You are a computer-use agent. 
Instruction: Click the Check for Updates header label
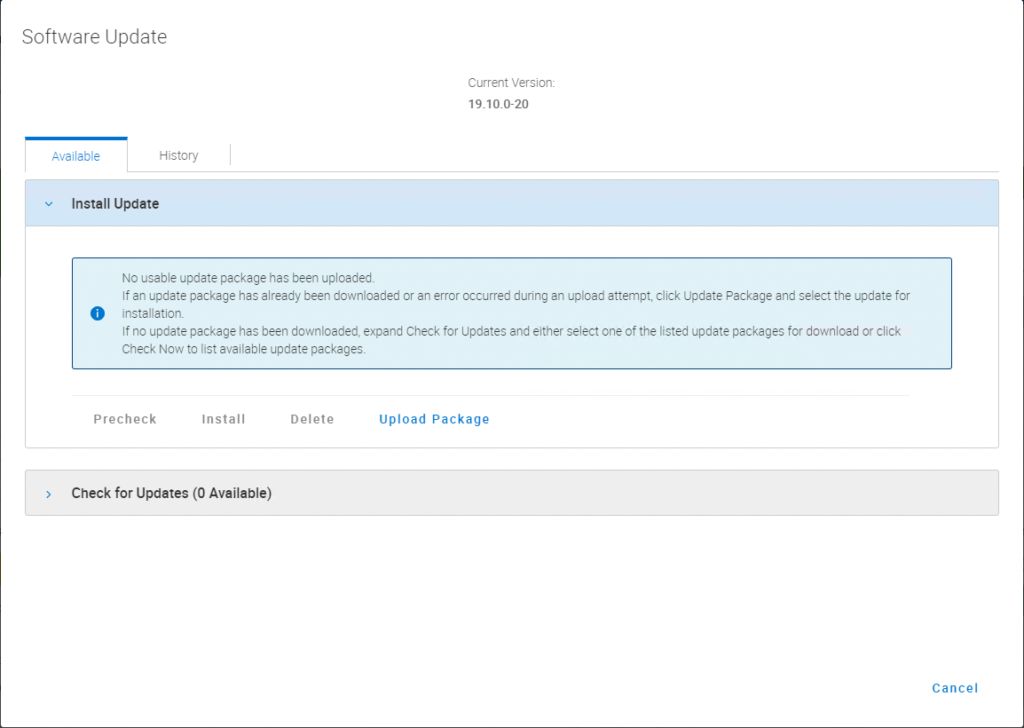coord(170,492)
